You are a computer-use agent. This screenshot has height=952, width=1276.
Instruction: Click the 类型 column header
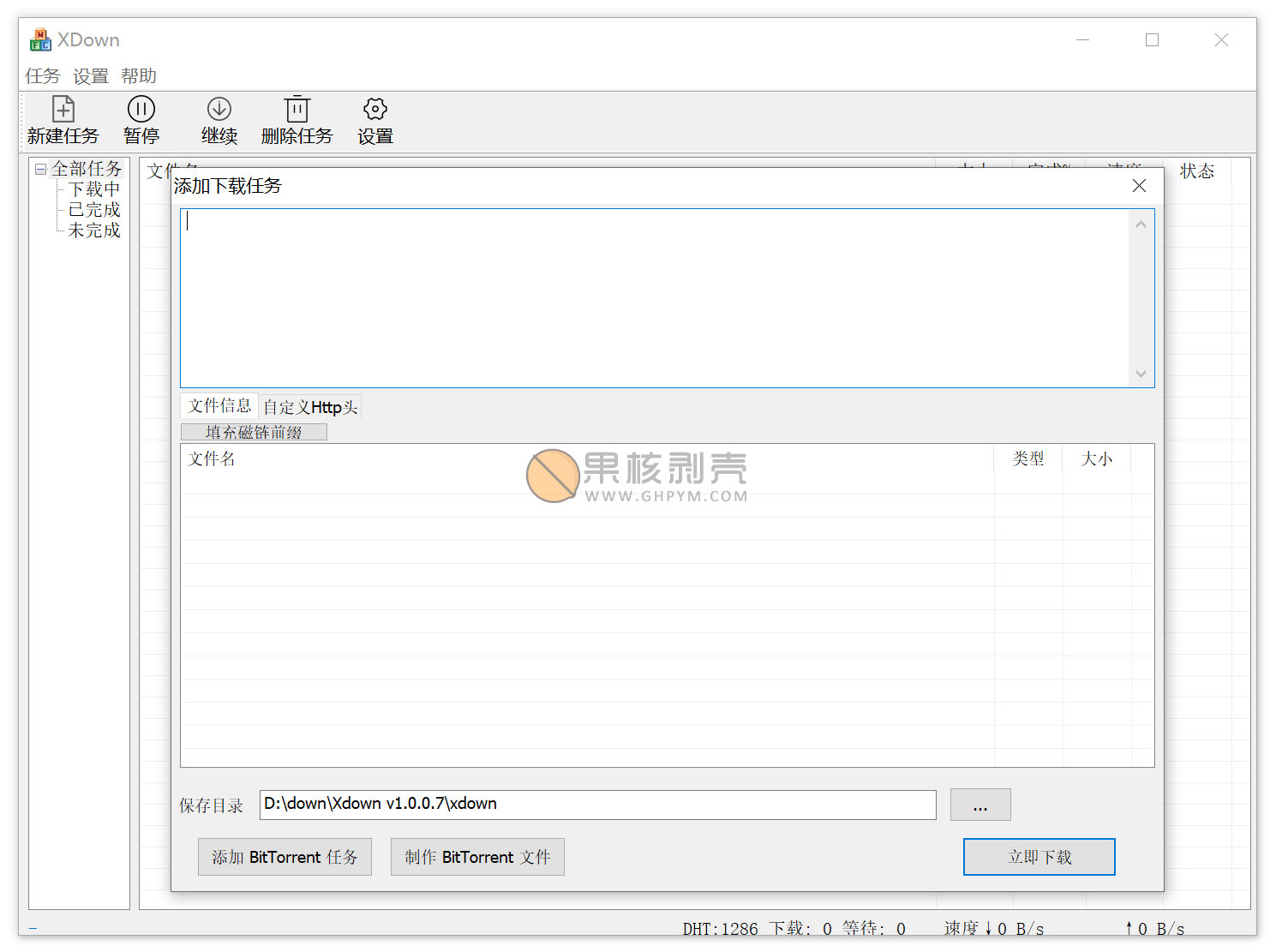(x=1028, y=459)
